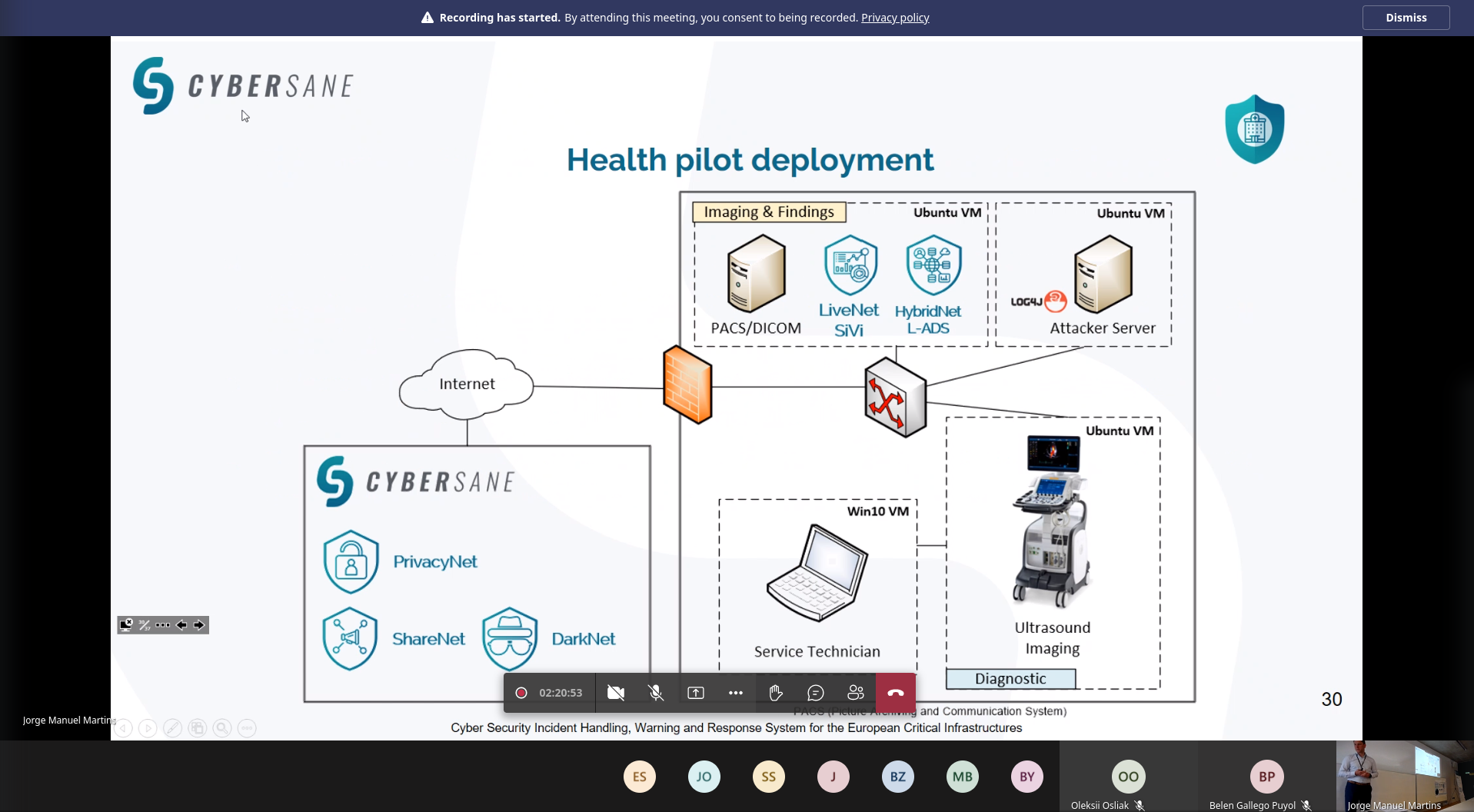Raise your hand in the meeting
Image resolution: width=1474 pixels, height=812 pixels.
tap(776, 693)
